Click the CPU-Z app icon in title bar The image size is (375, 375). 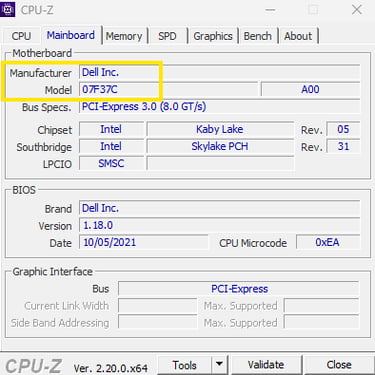click(7, 9)
